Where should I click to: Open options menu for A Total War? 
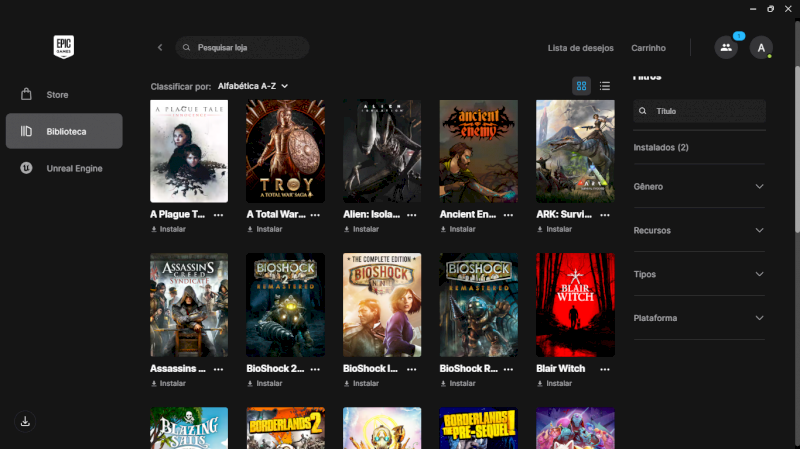click(x=315, y=215)
